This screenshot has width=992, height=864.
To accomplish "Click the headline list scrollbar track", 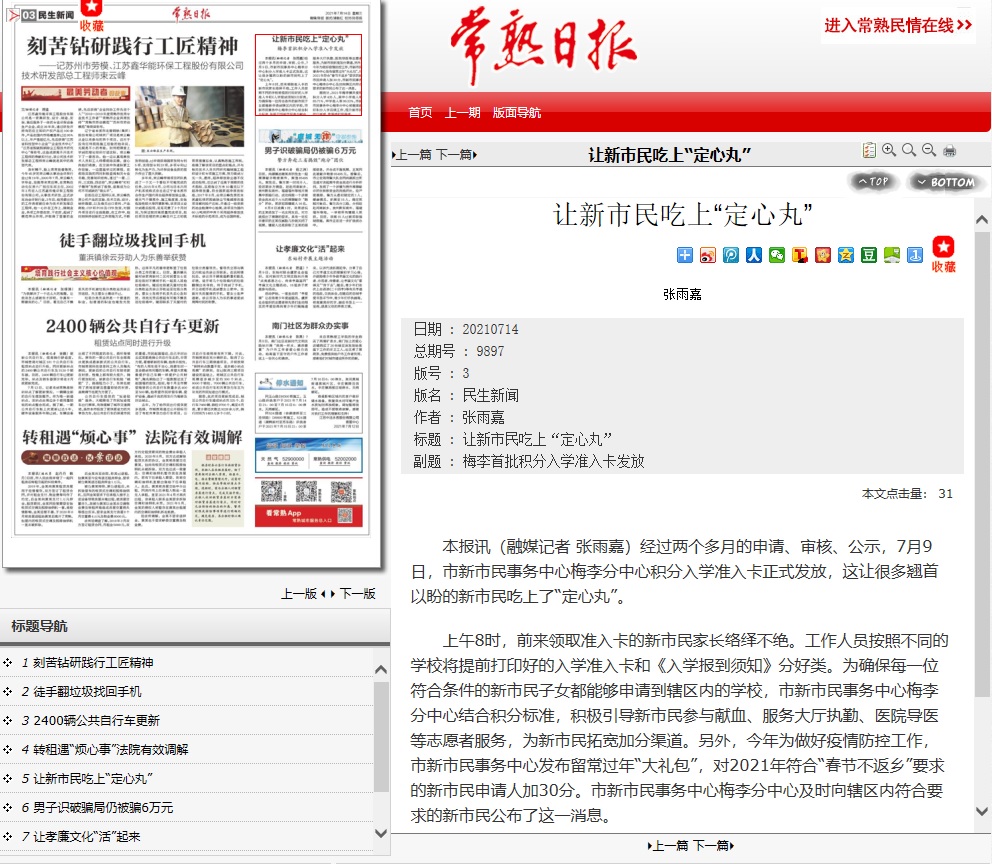I will 381,751.
